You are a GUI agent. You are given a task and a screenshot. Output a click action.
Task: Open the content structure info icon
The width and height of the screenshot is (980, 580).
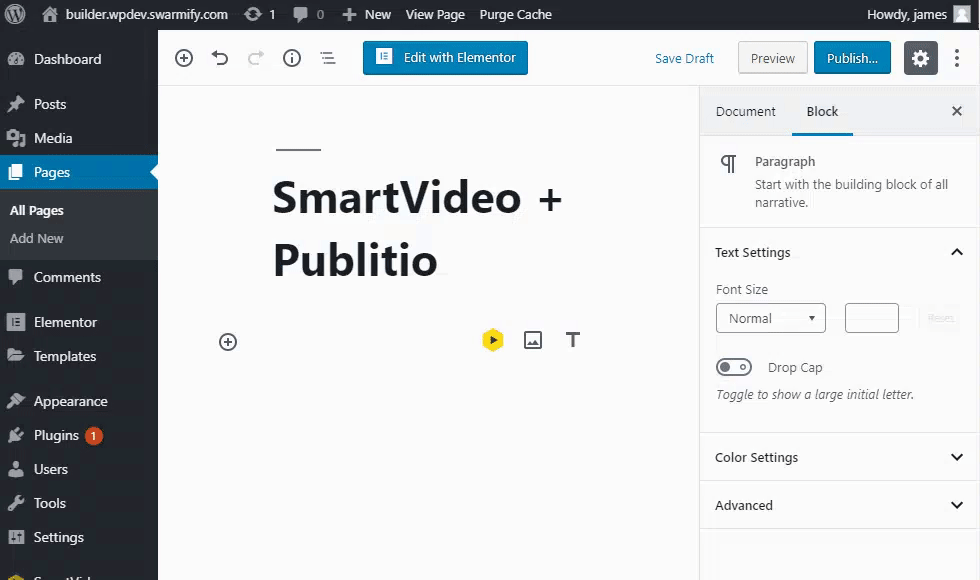pos(292,58)
